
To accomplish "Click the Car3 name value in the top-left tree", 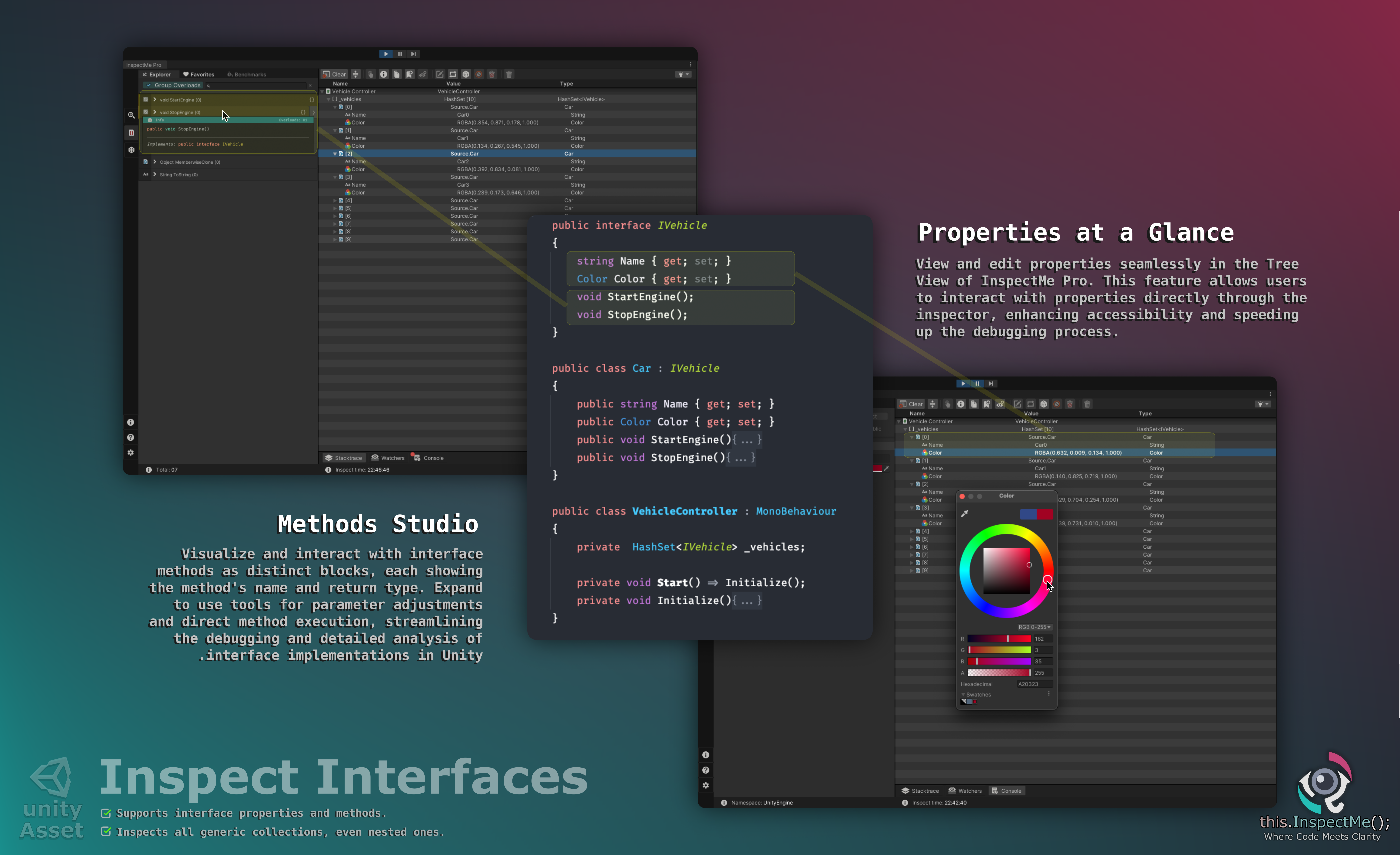I will pyautogui.click(x=463, y=185).
